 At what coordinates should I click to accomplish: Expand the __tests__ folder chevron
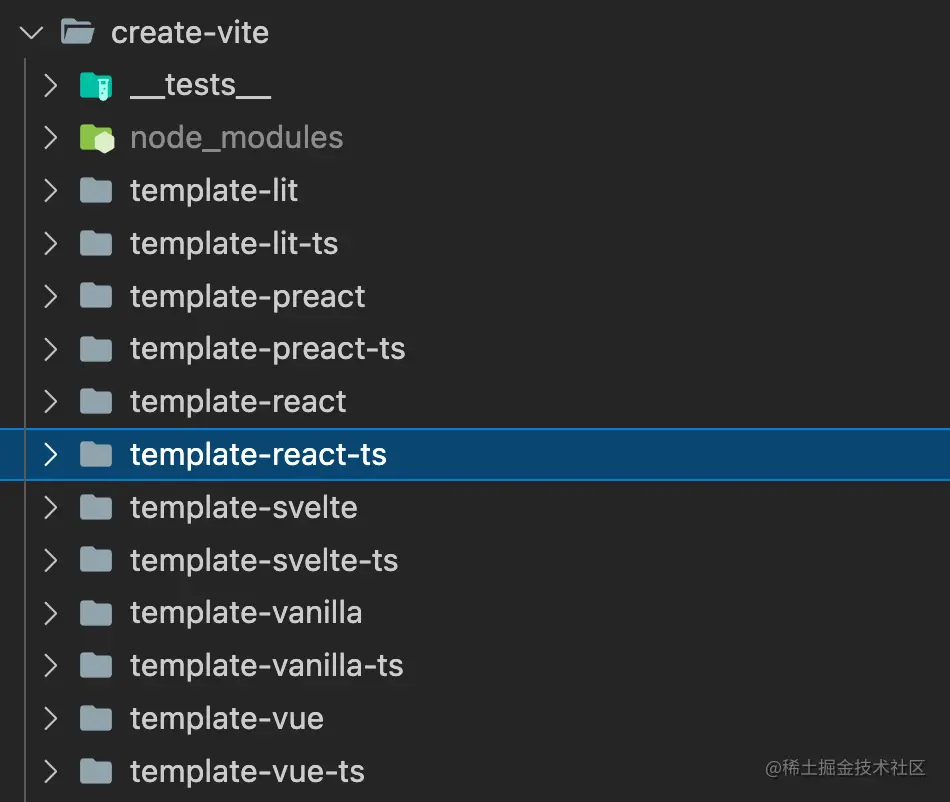[51, 85]
